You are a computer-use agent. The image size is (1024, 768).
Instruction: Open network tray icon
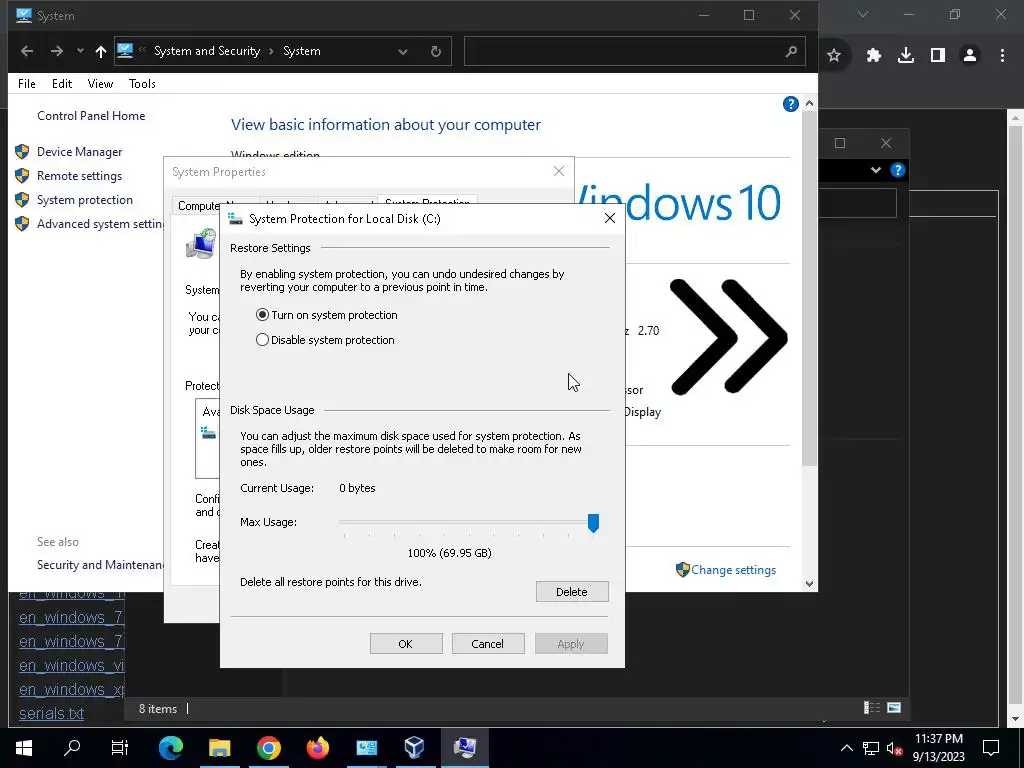(x=871, y=748)
